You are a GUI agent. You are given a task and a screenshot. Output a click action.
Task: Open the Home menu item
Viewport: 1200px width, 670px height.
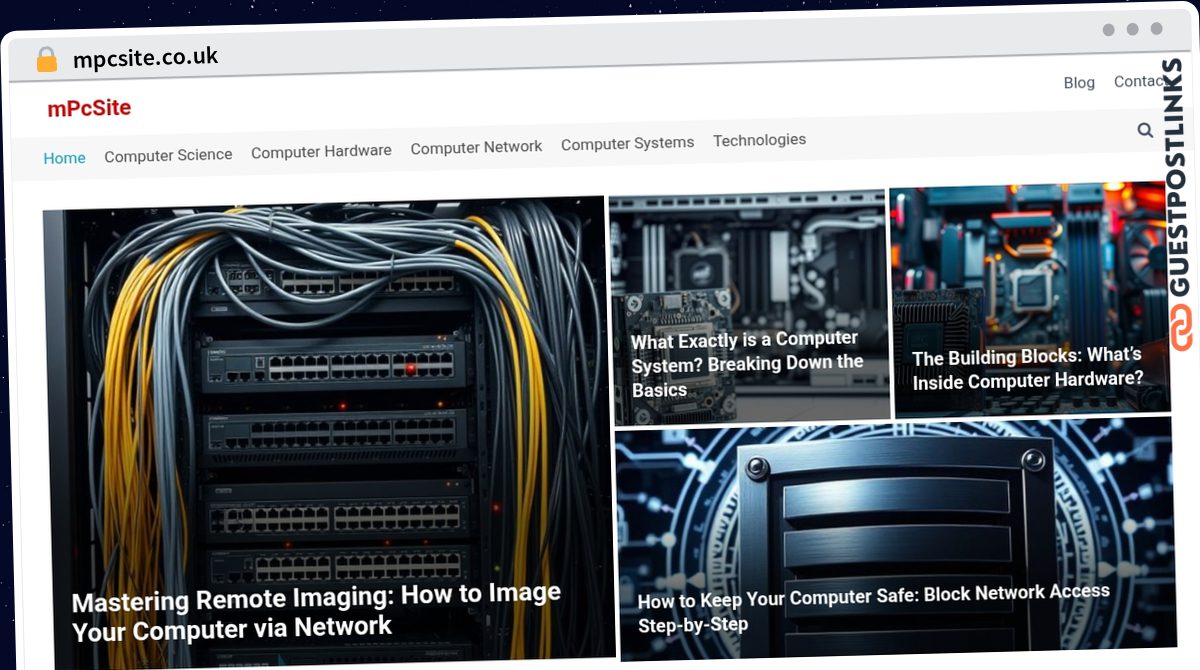pos(64,158)
